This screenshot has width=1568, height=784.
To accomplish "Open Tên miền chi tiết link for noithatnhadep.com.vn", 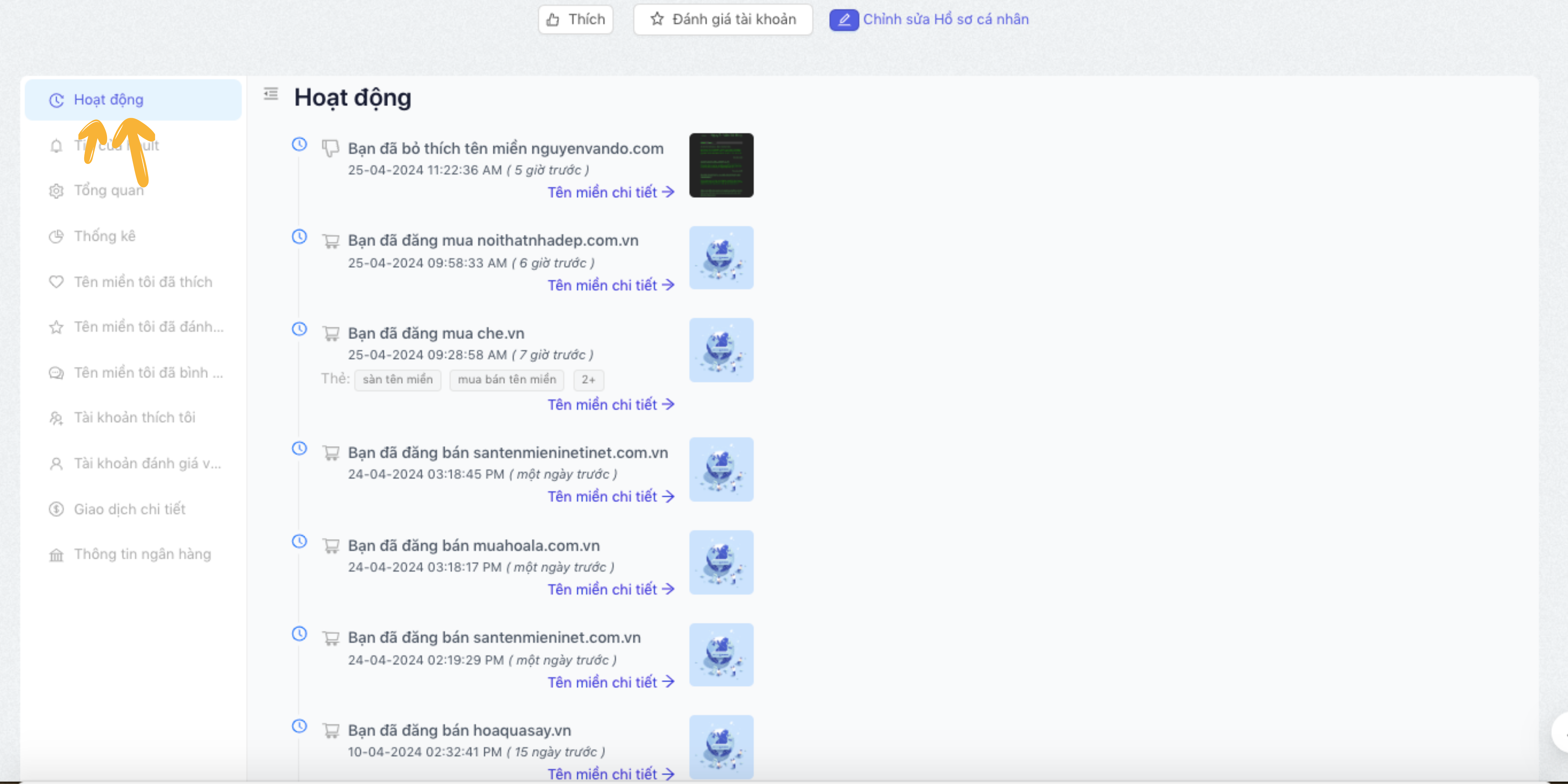I will [x=611, y=285].
